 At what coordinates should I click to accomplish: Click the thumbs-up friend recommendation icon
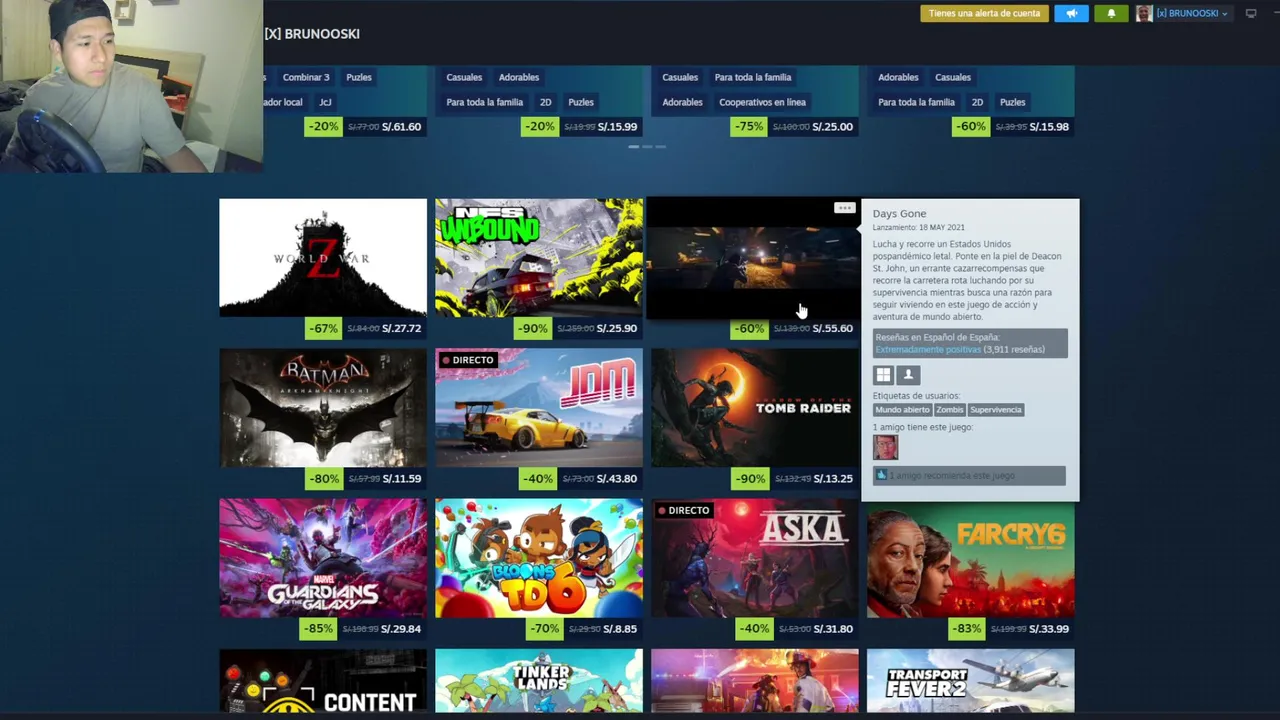click(881, 475)
